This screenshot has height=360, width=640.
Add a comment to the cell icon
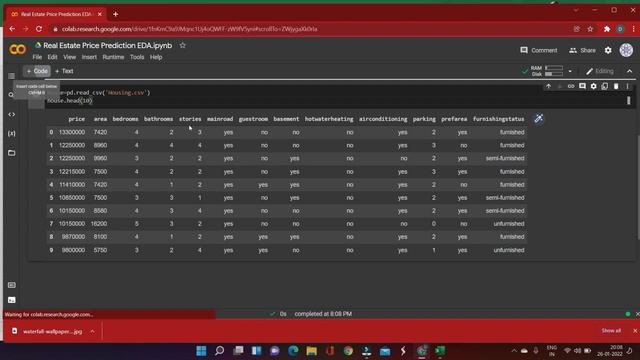582,86
